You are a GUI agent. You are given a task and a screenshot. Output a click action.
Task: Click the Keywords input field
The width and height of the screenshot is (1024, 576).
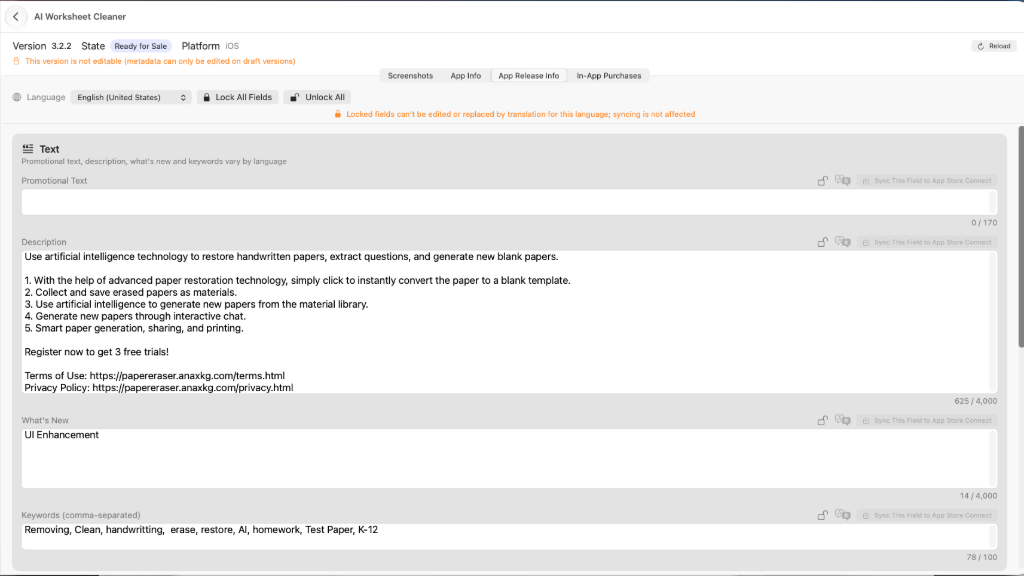pos(509,536)
